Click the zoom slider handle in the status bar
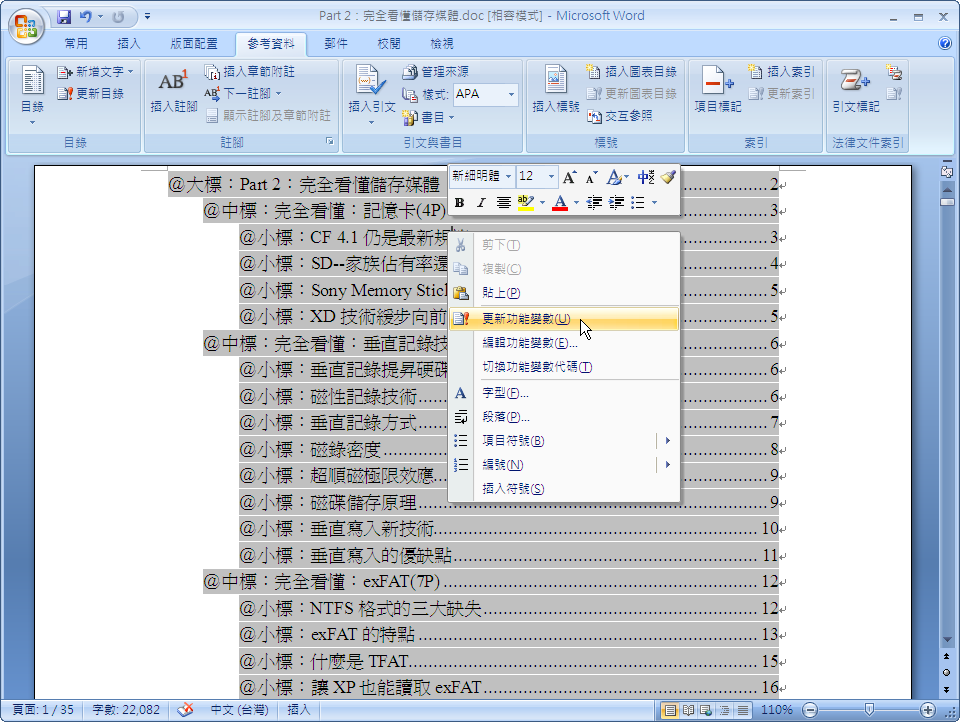Viewport: 960px width, 722px height. click(869, 710)
